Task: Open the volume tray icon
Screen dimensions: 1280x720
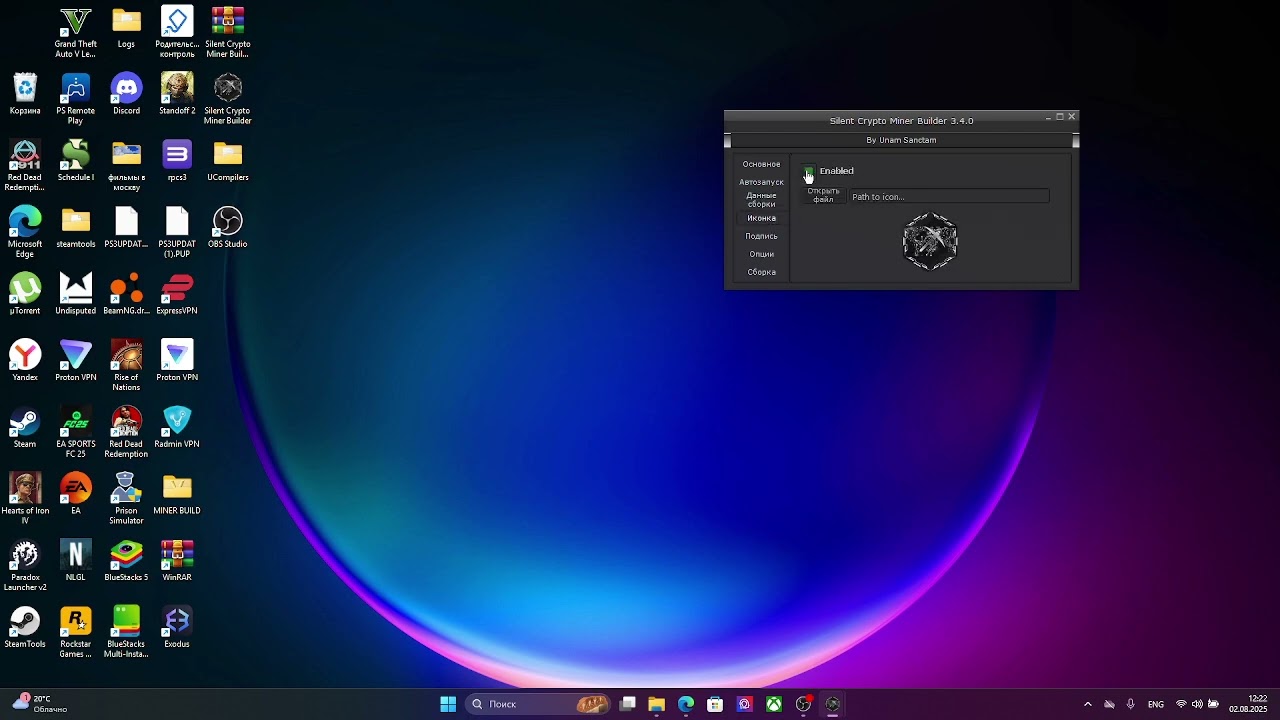Action: coord(1197,704)
